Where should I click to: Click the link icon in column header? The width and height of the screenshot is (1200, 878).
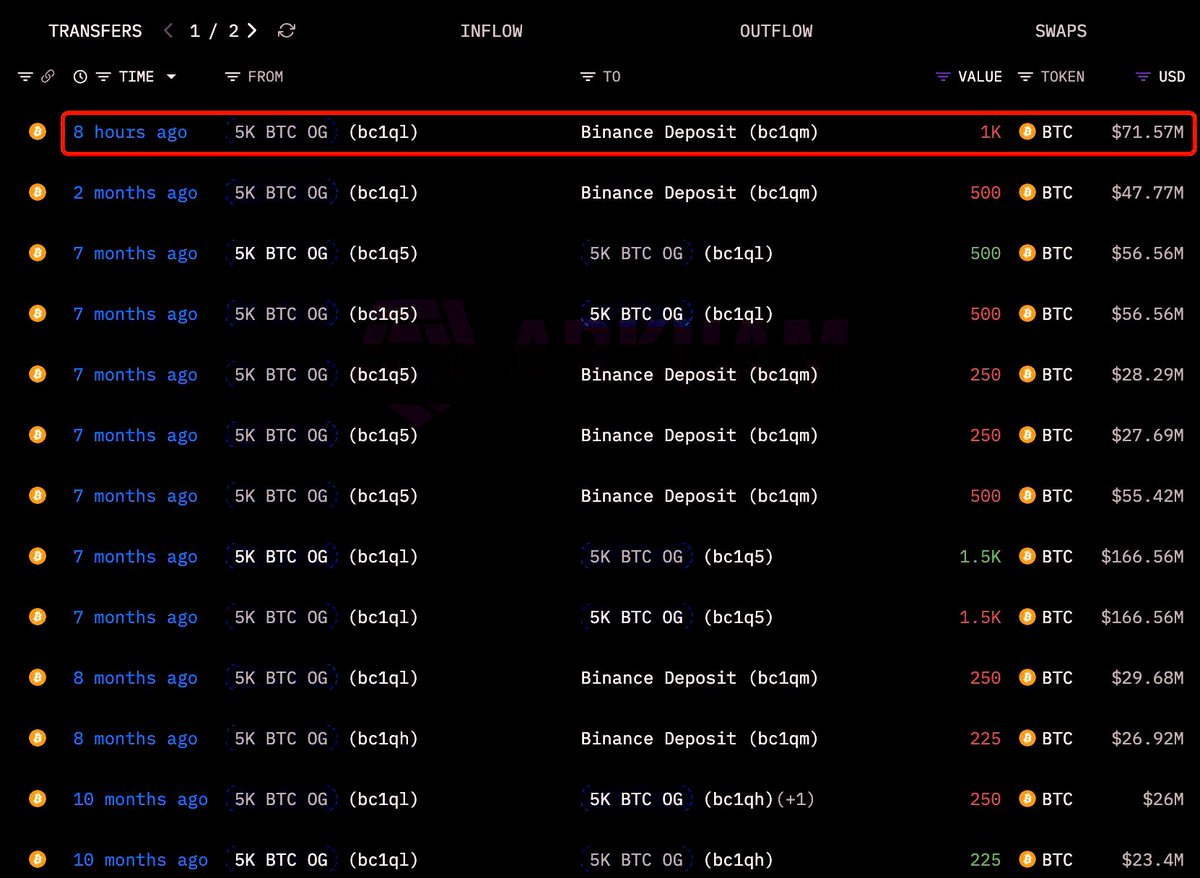coord(47,77)
